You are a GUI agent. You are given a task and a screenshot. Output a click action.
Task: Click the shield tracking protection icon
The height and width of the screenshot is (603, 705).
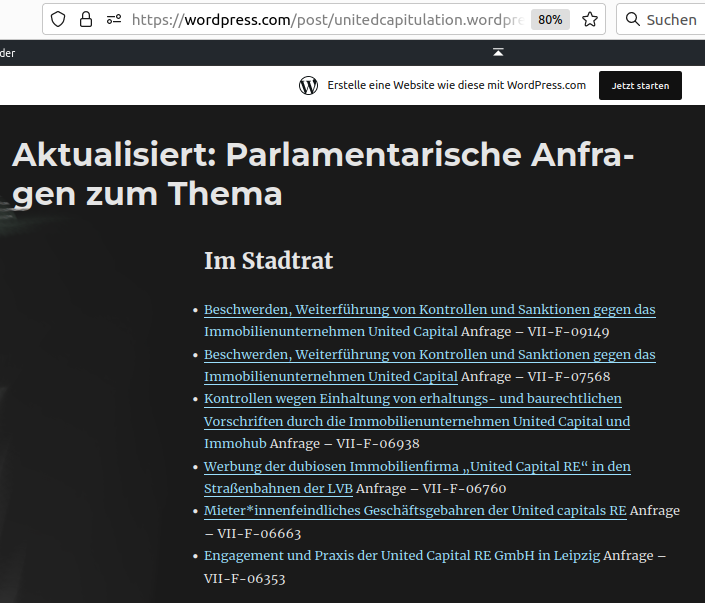[58, 19]
